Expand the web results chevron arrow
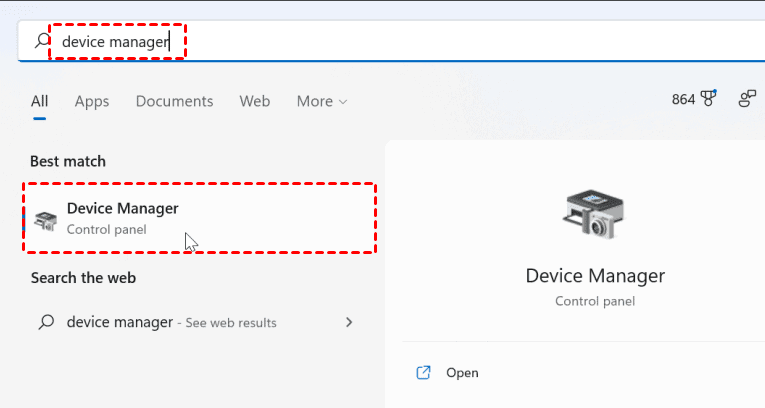 (x=349, y=322)
